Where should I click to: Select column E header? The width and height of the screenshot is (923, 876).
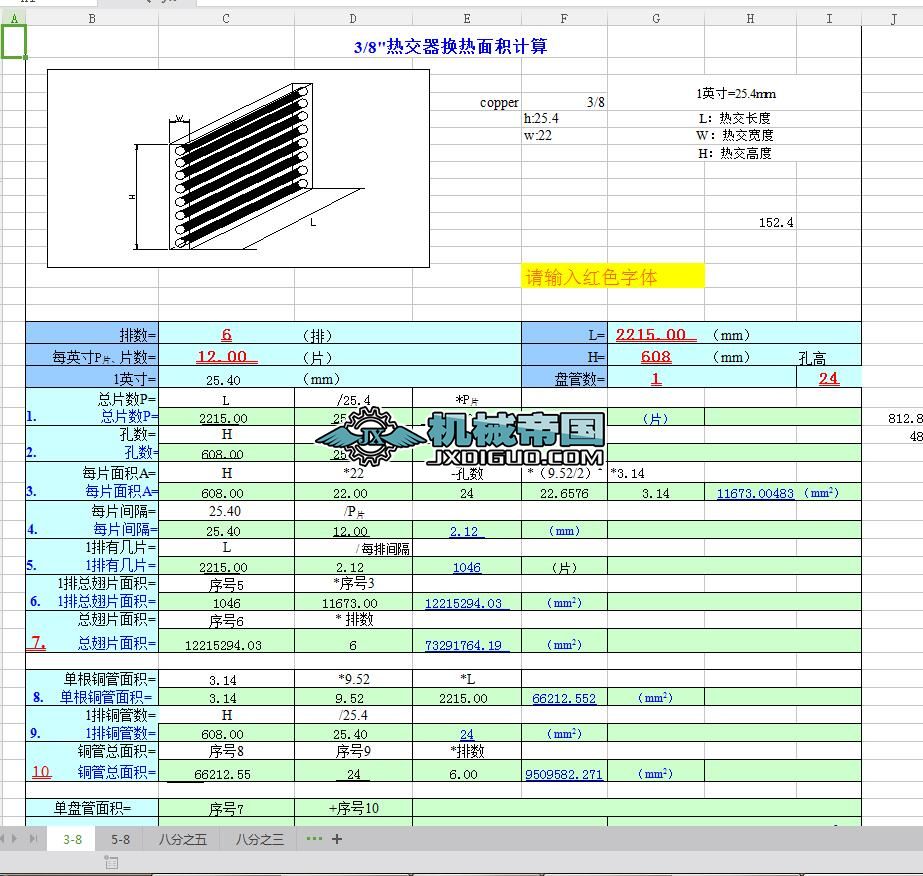pyautogui.click(x=467, y=19)
